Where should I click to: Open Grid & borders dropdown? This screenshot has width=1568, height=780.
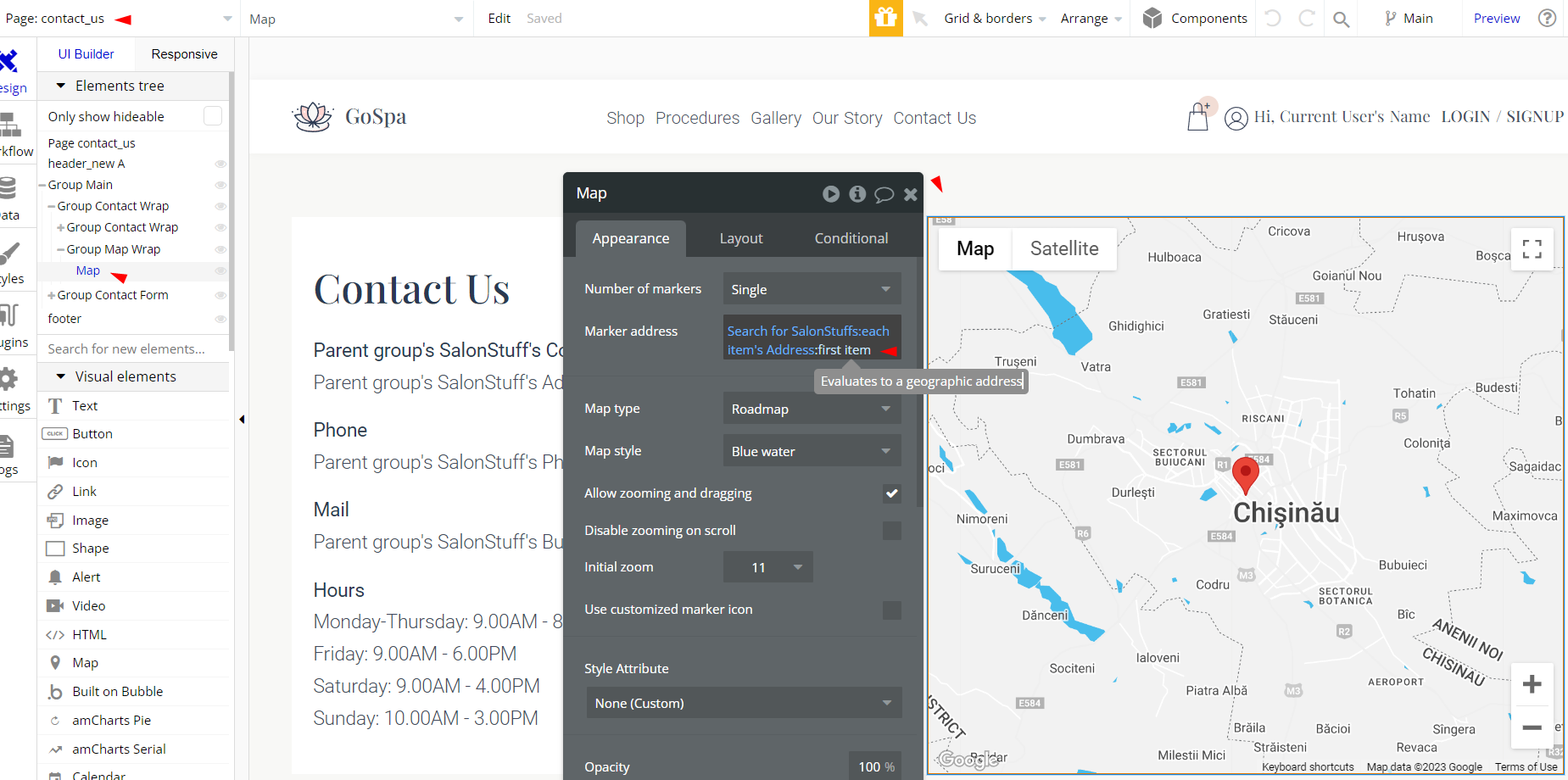995,19
